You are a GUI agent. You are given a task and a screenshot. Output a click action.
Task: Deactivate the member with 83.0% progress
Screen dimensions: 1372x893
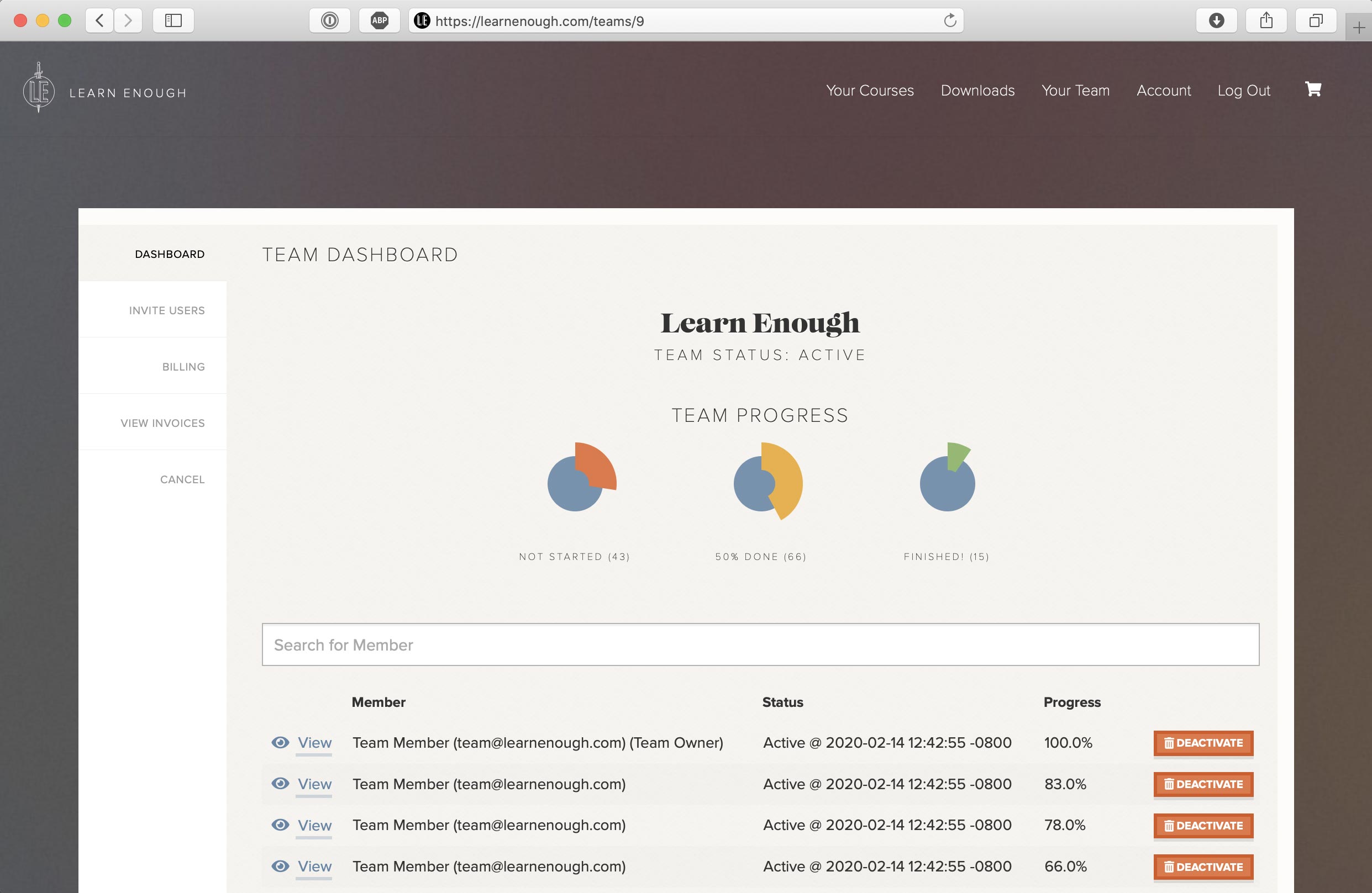tap(1203, 784)
